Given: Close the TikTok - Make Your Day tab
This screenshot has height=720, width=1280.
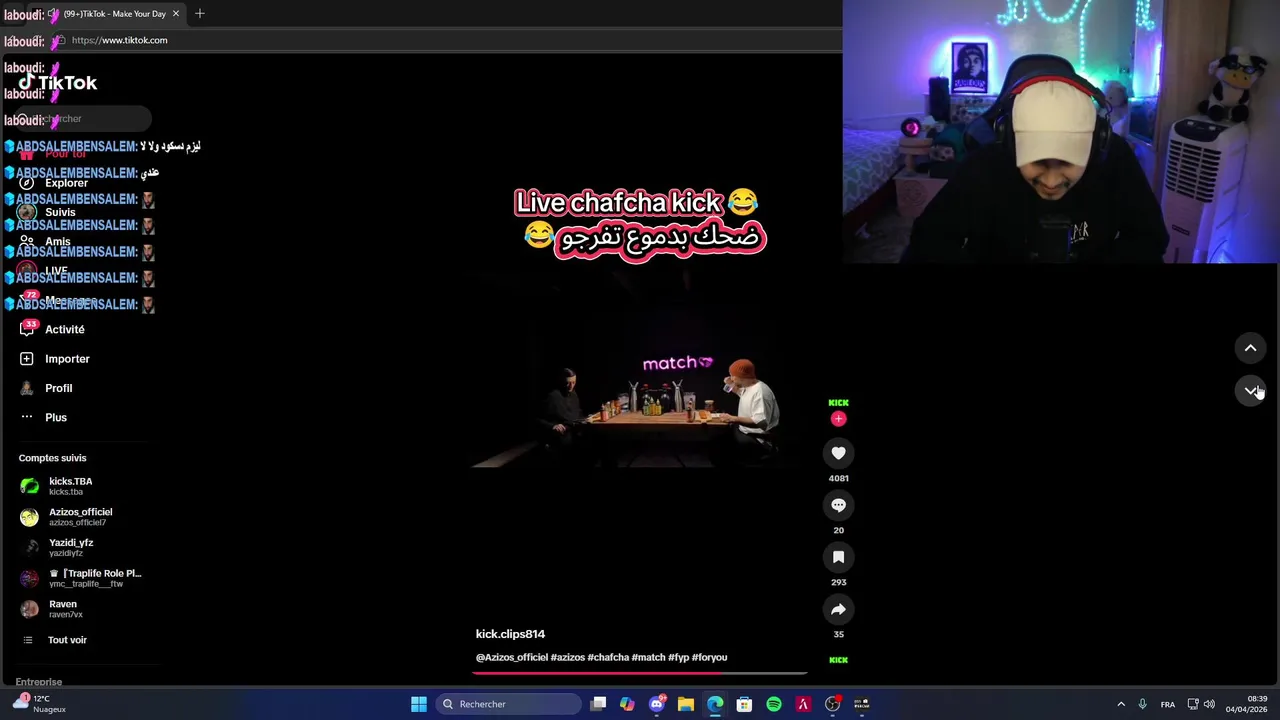Looking at the screenshot, I should pos(176,14).
